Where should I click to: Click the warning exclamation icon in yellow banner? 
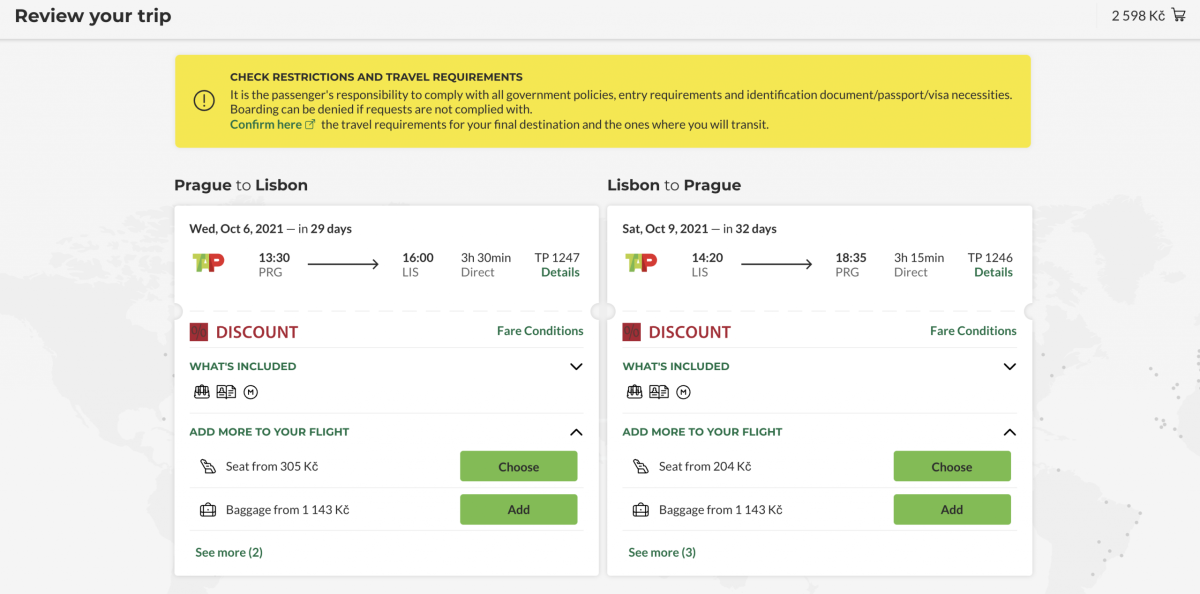[x=204, y=101]
